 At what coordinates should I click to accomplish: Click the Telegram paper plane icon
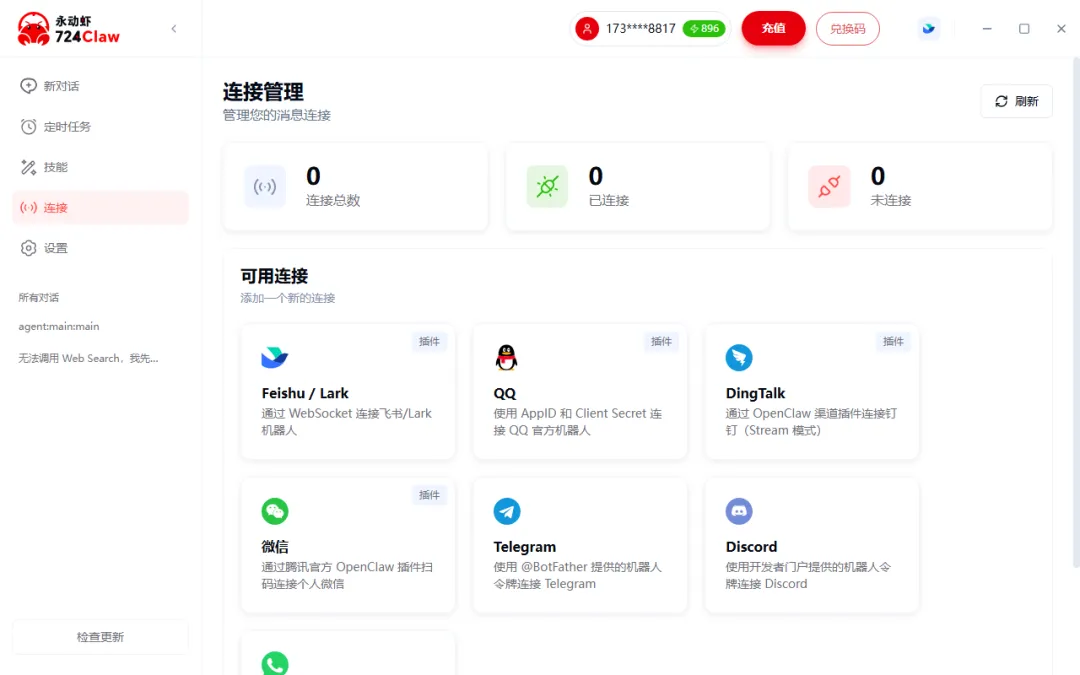tap(507, 511)
